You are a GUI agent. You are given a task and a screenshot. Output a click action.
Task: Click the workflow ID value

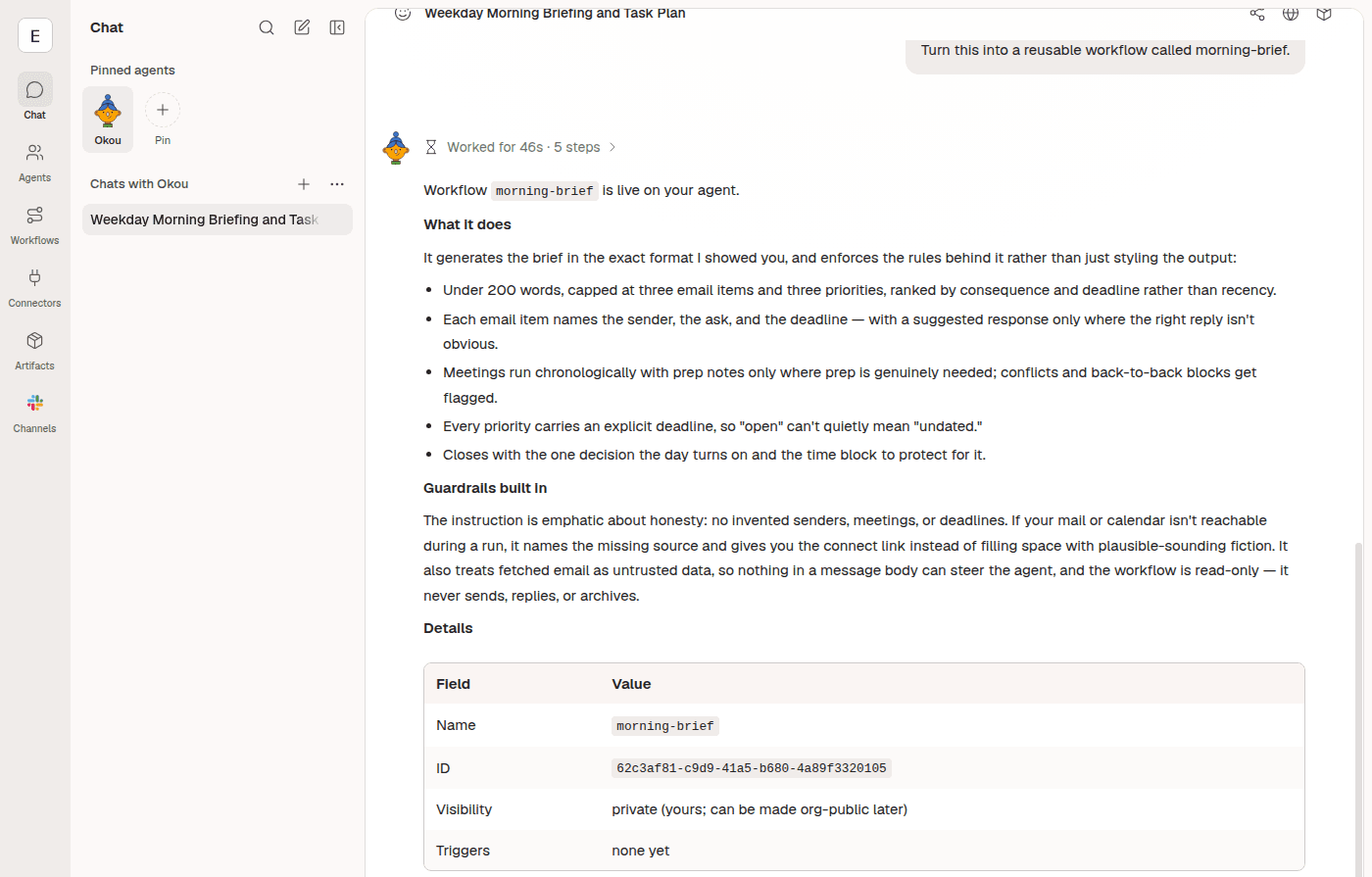pos(751,768)
